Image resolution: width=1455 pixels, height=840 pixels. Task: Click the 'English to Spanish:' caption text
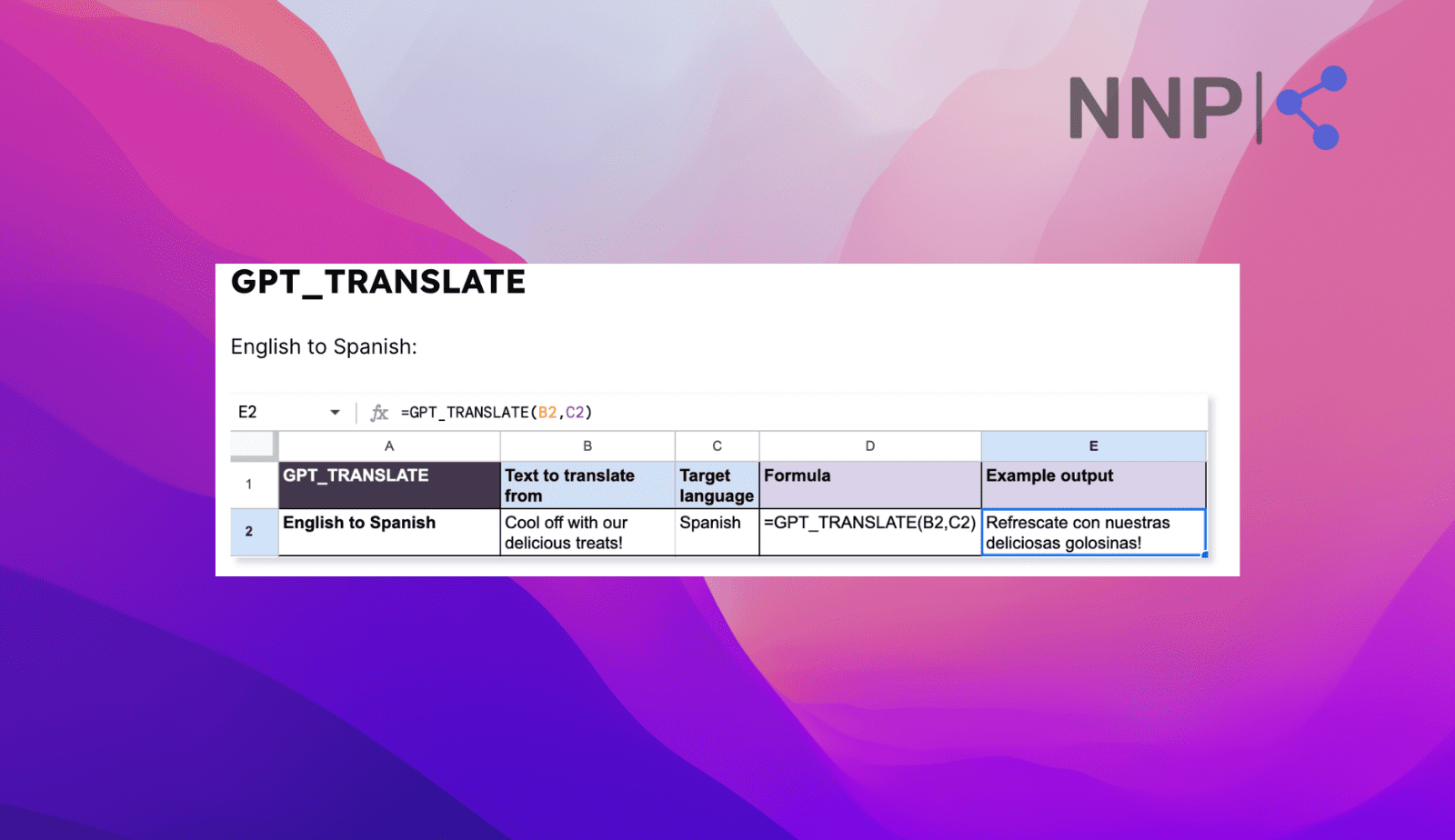[x=324, y=347]
